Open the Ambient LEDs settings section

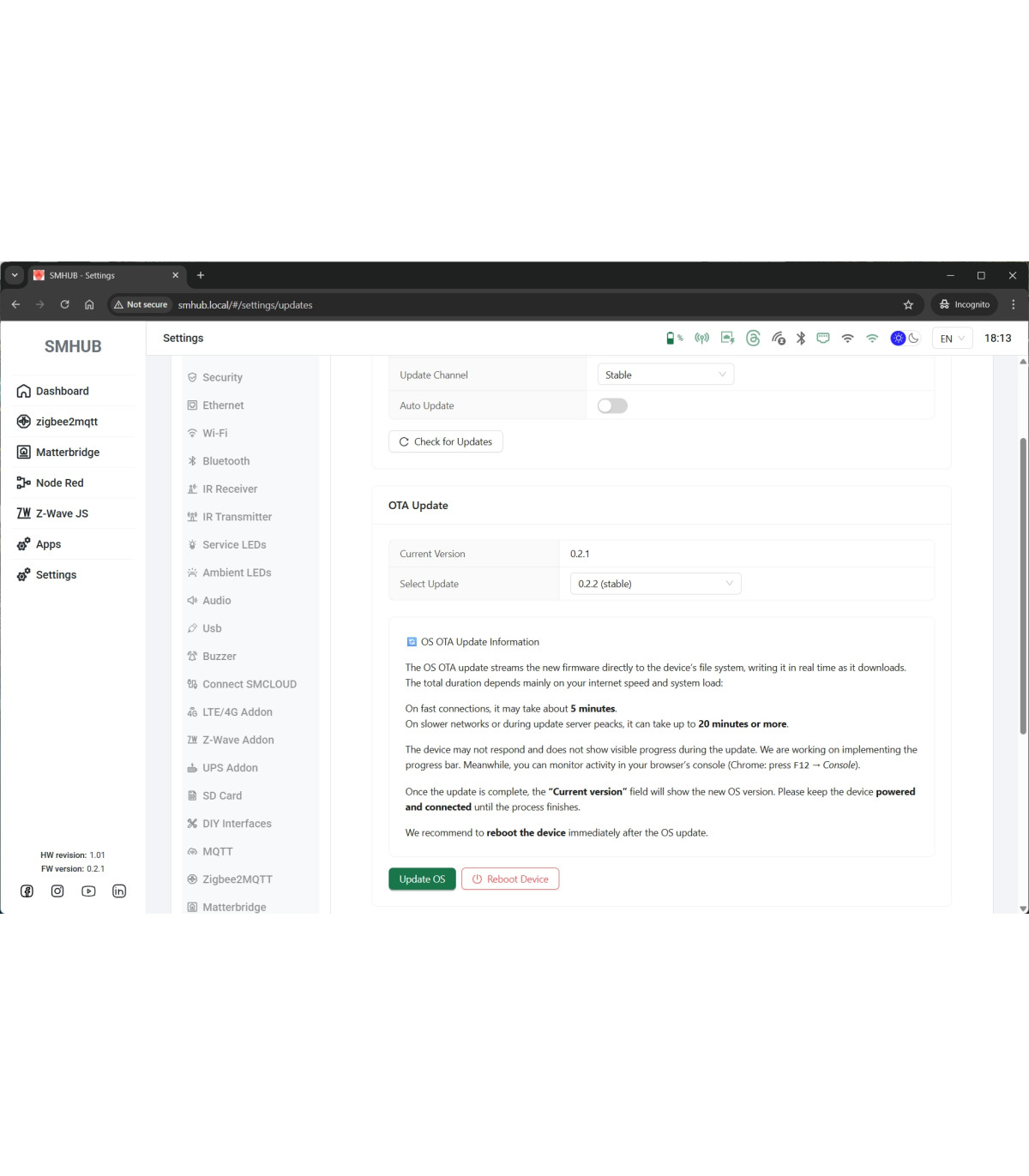tap(237, 573)
